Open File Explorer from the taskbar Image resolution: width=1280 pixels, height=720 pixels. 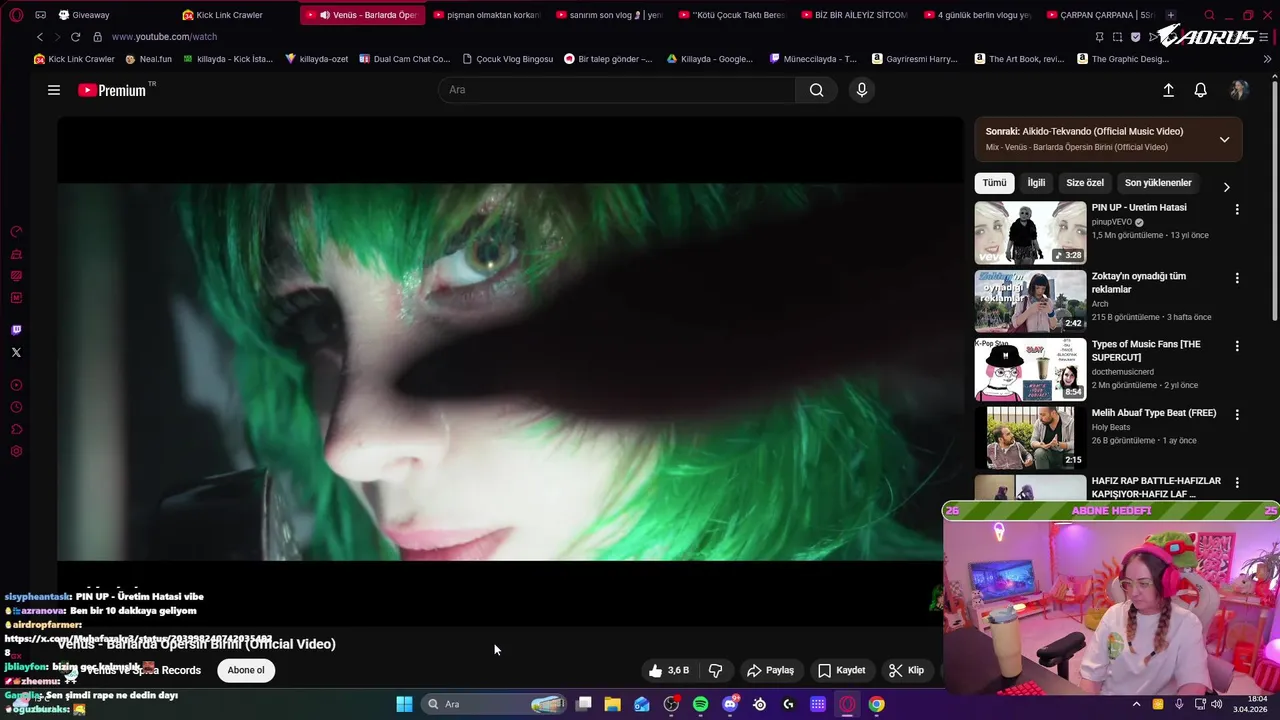click(613, 704)
